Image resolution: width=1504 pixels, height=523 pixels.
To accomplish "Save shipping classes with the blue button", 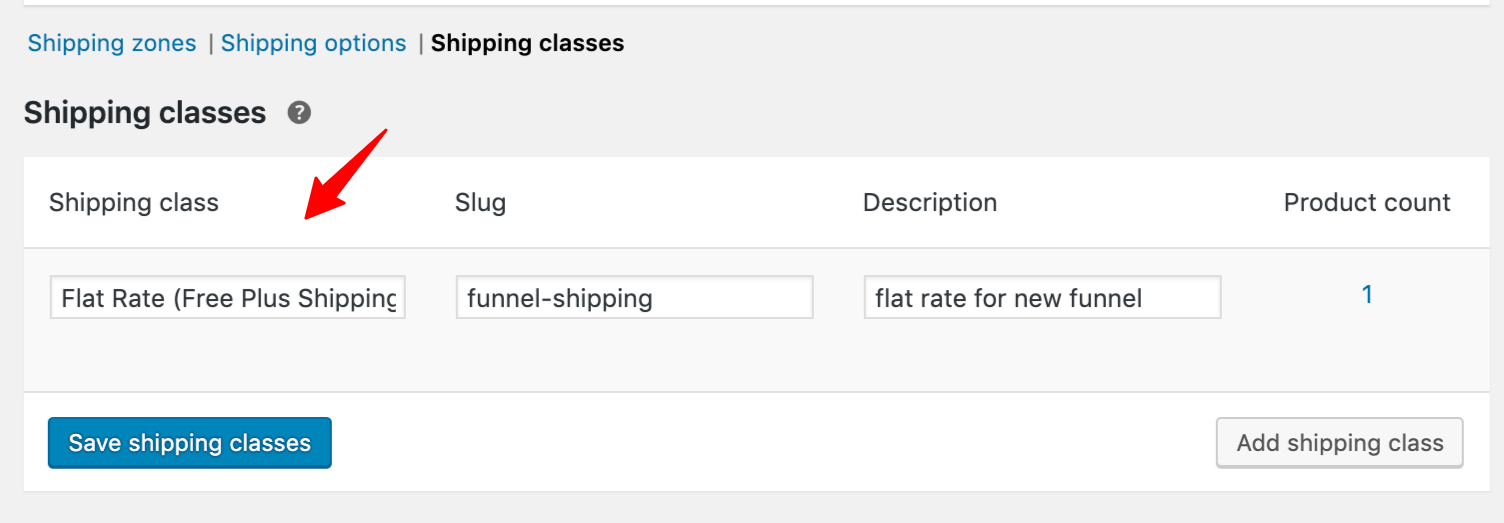I will point(190,443).
